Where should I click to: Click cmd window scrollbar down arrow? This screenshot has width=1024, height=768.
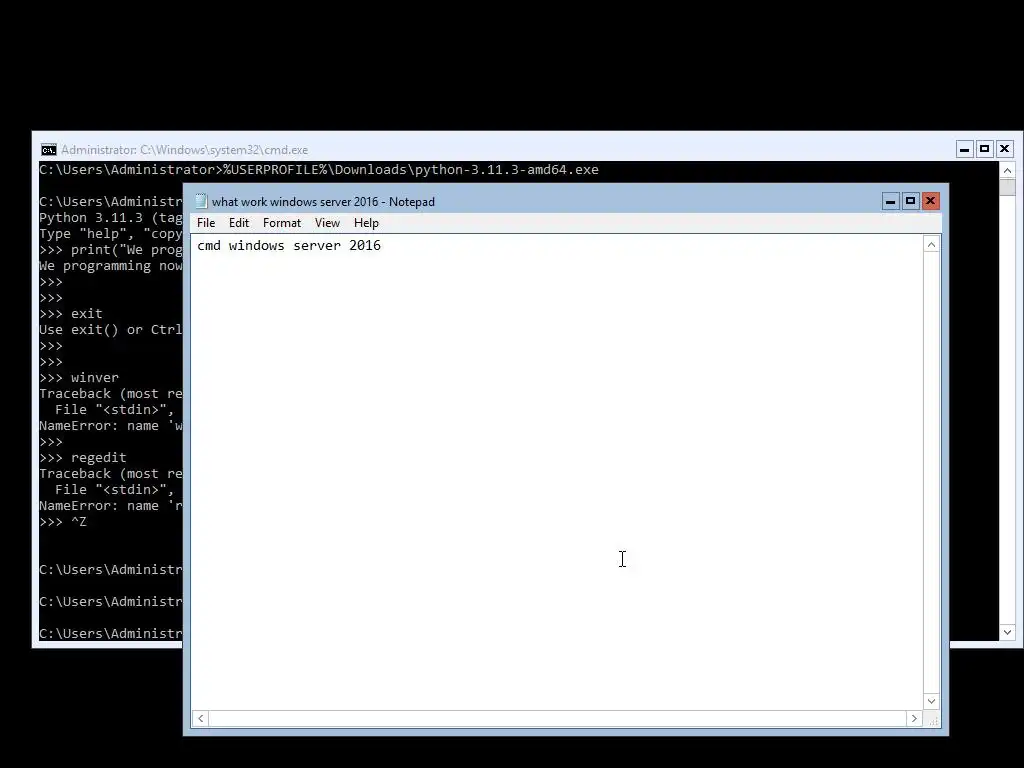point(1008,632)
